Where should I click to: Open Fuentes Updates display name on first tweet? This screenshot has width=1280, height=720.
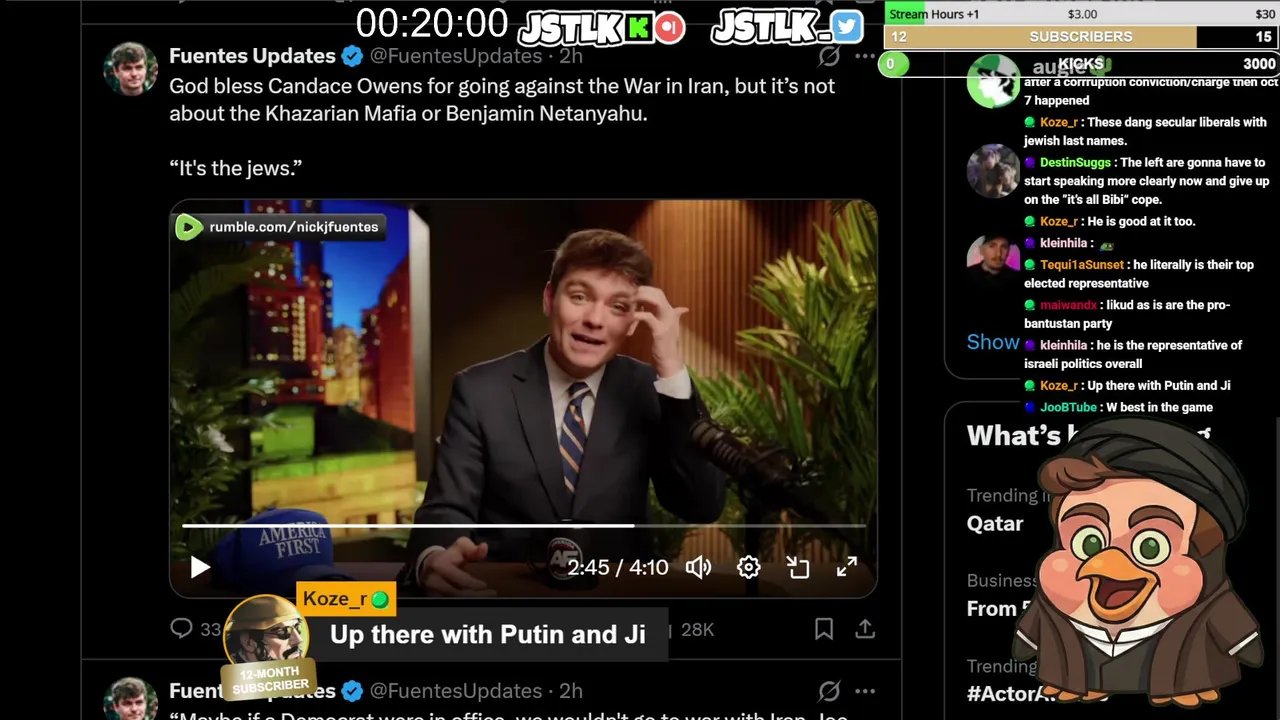tap(252, 56)
